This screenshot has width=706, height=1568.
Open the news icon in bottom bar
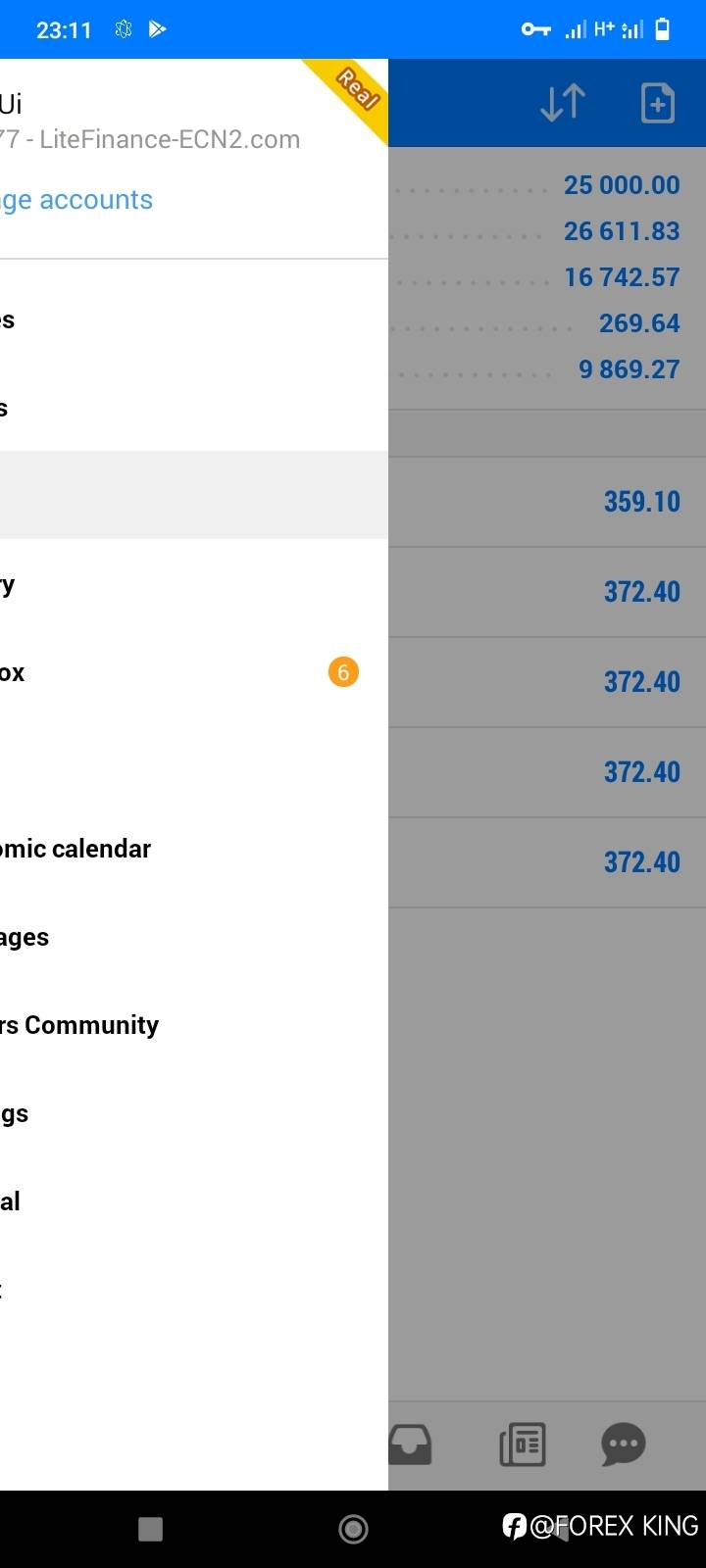[523, 1445]
